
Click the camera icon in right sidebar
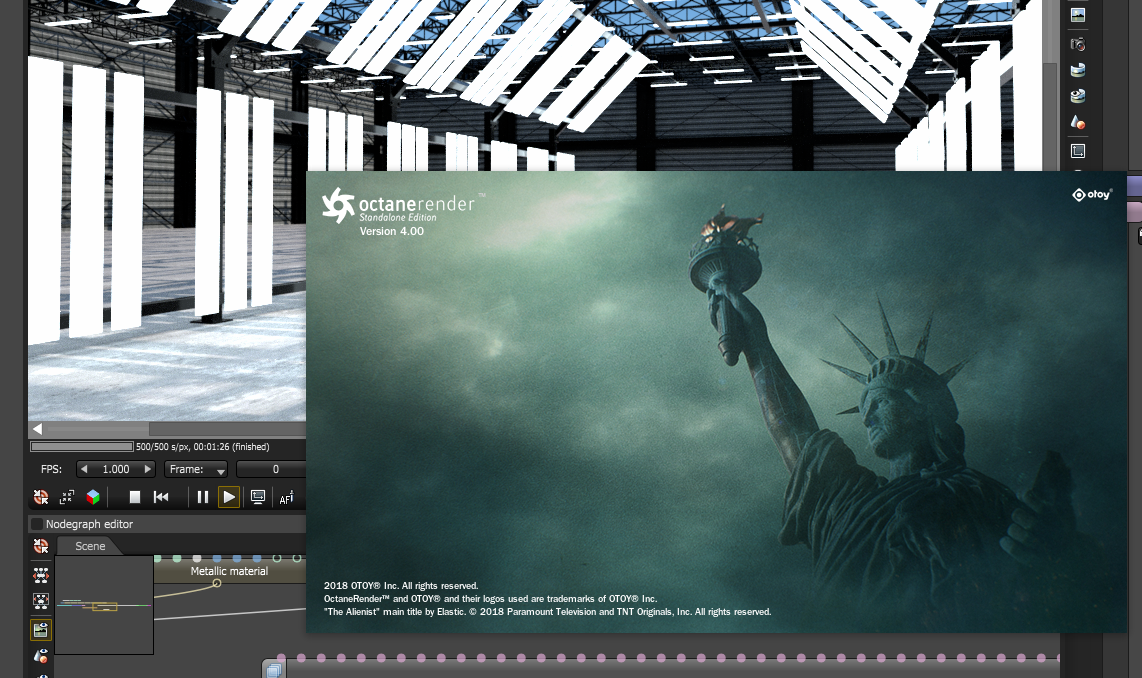tap(1077, 44)
